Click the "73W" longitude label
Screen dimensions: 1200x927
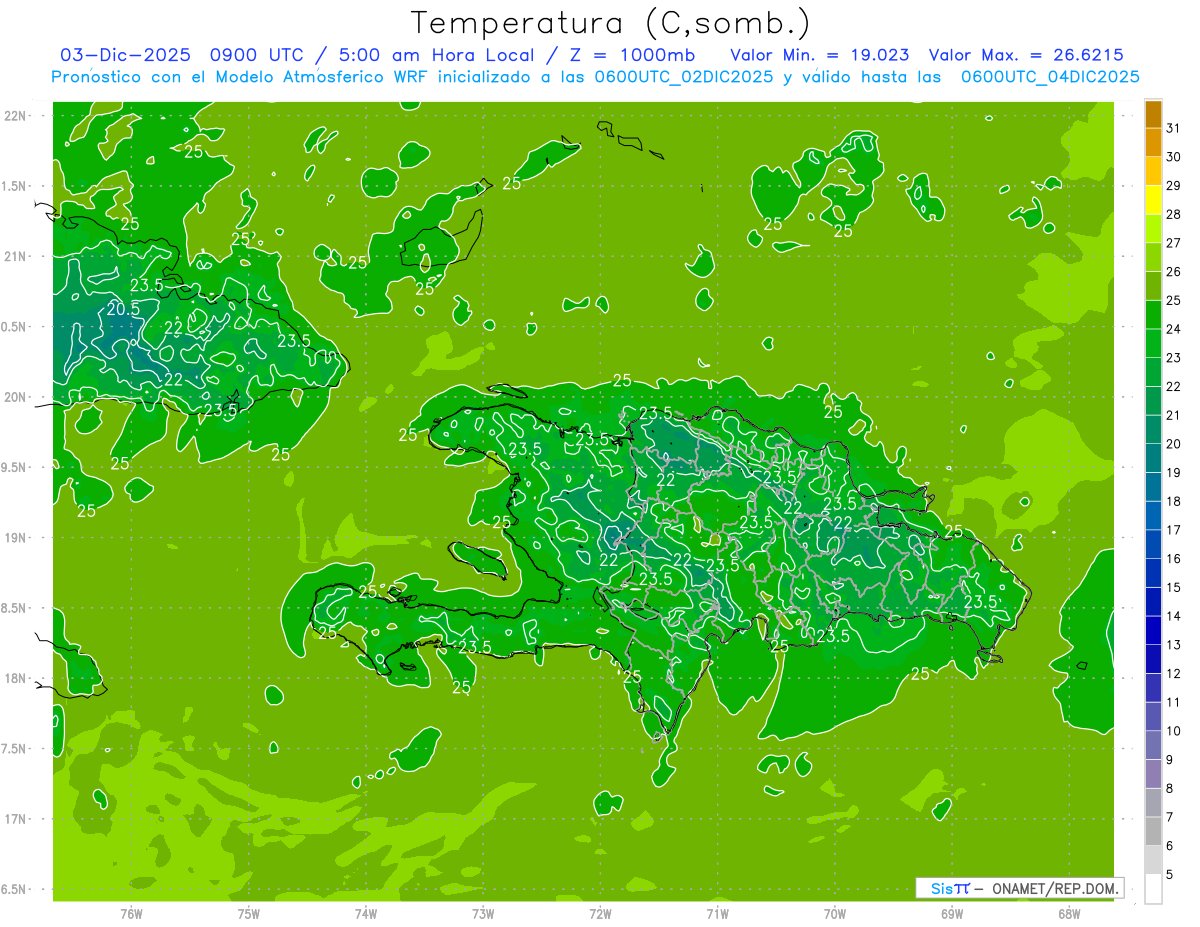(x=483, y=914)
